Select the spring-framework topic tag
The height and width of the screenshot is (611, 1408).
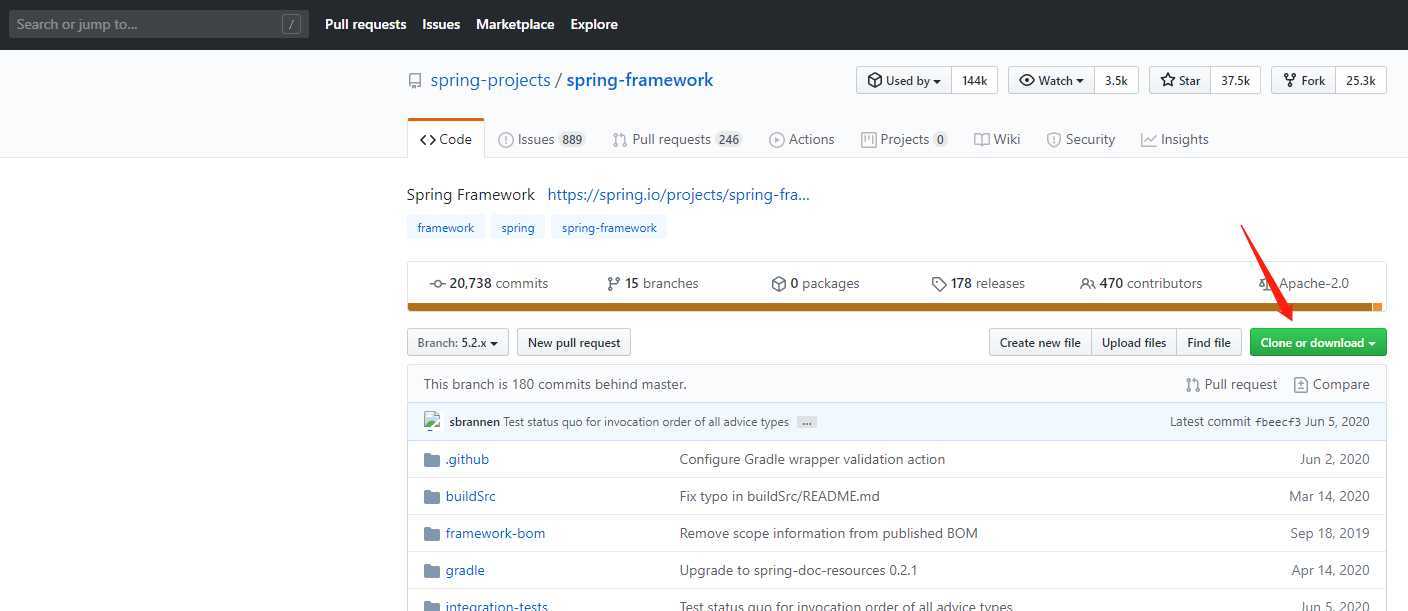point(609,228)
